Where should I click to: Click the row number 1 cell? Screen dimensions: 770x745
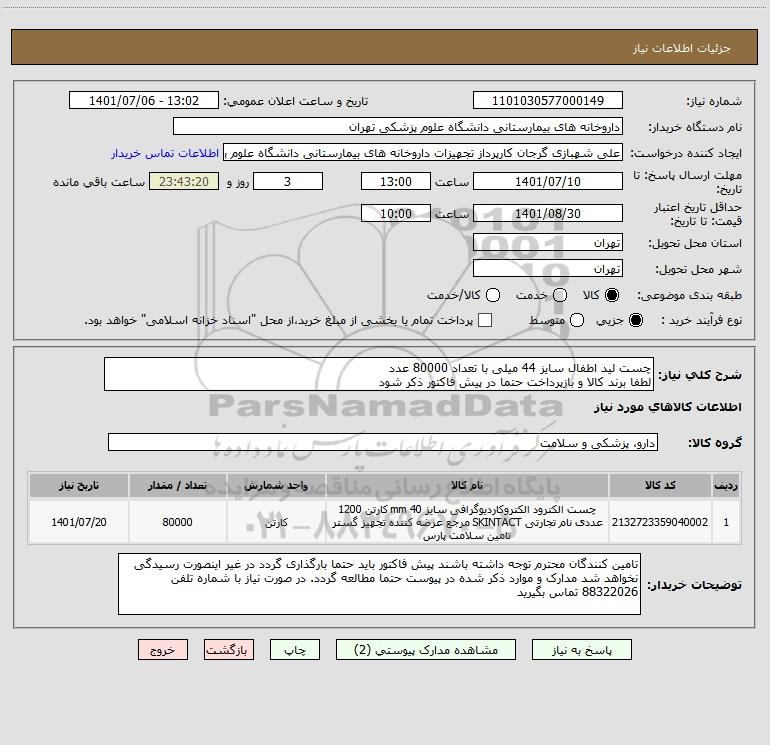click(x=726, y=522)
